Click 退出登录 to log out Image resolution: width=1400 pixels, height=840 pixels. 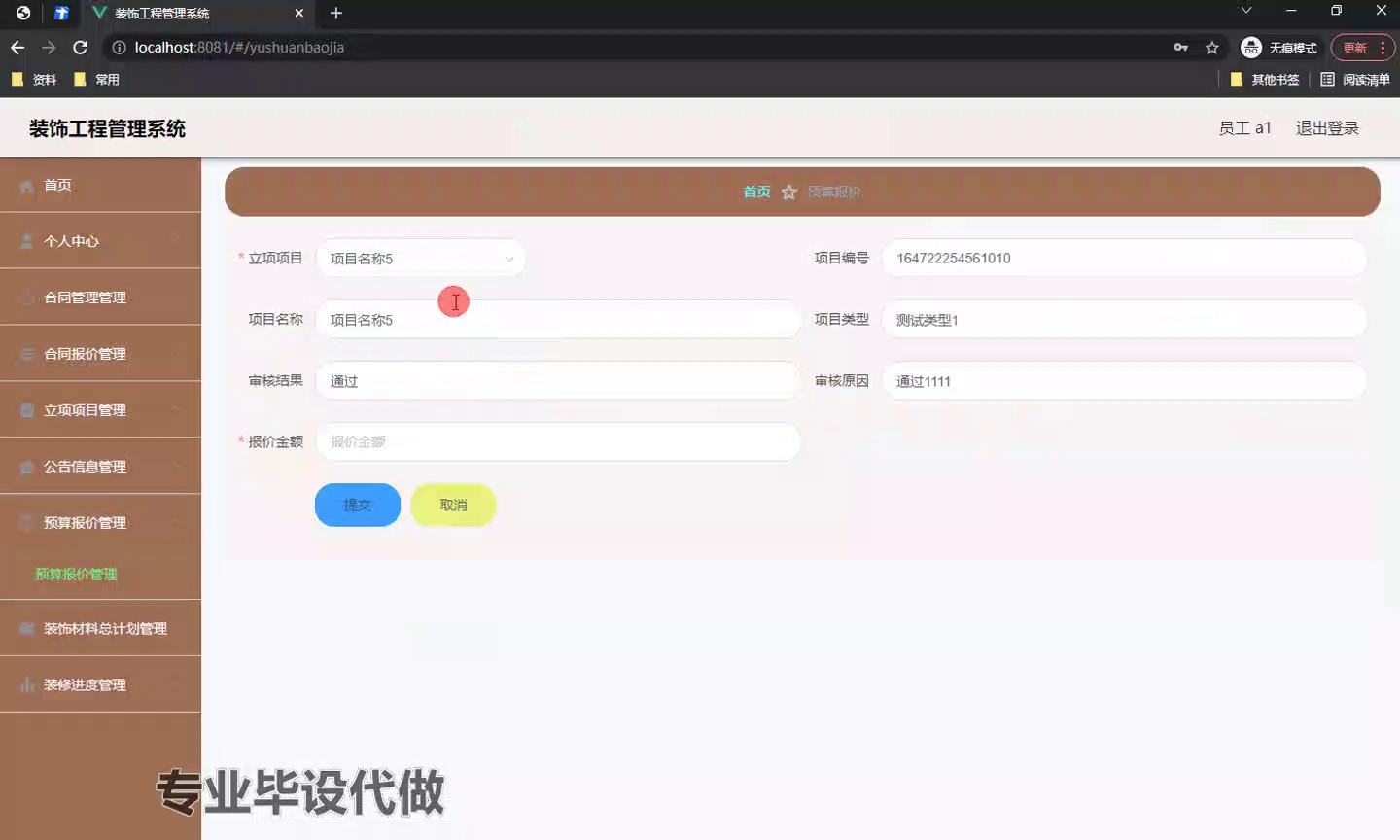(1327, 128)
